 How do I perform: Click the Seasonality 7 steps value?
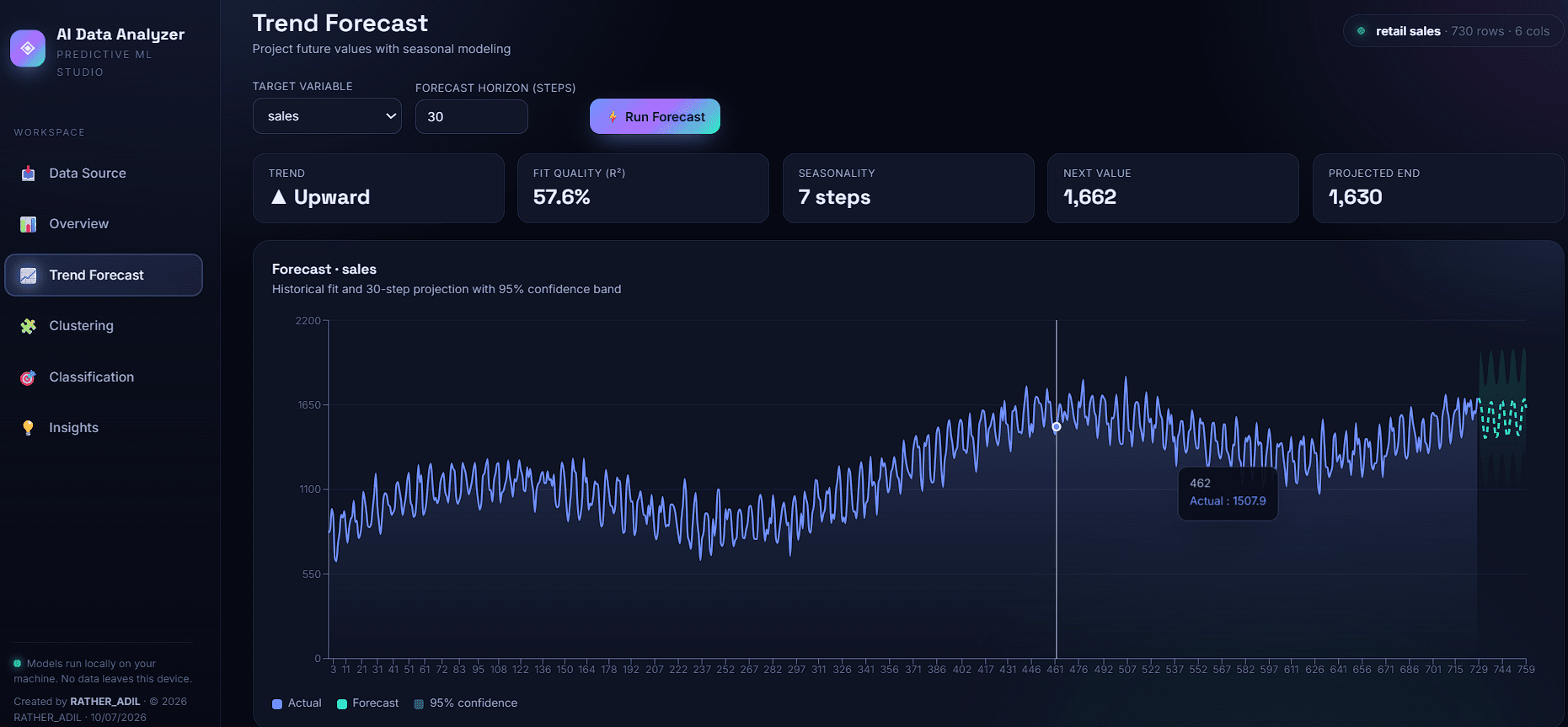(834, 197)
